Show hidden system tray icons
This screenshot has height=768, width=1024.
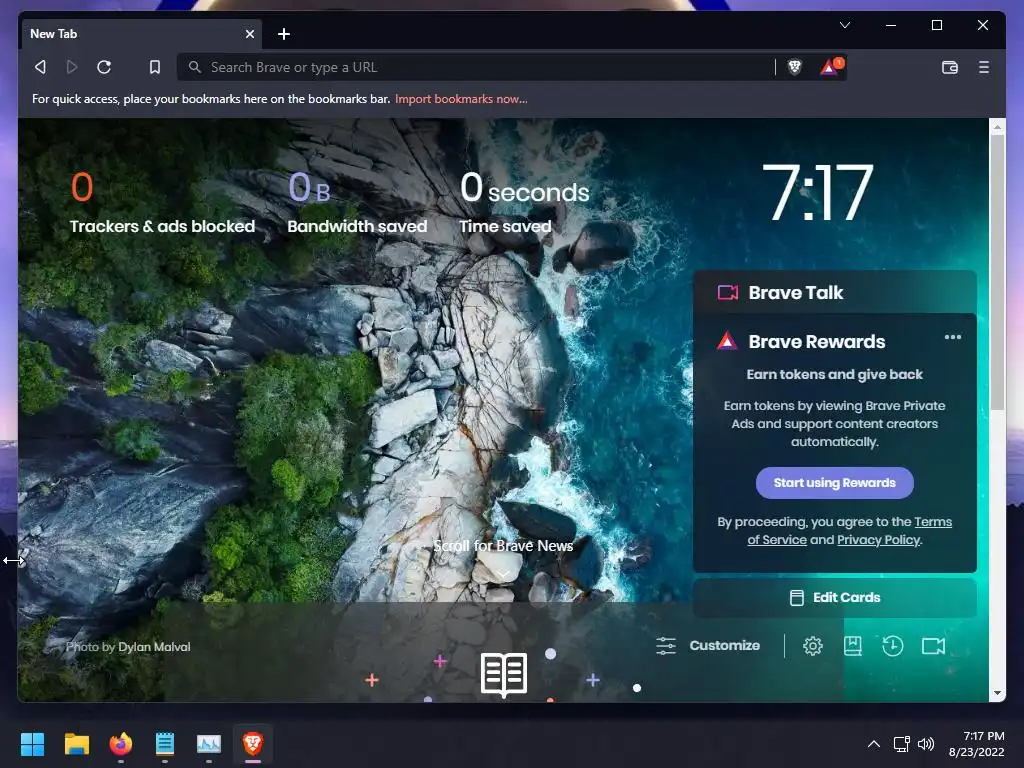pos(874,744)
